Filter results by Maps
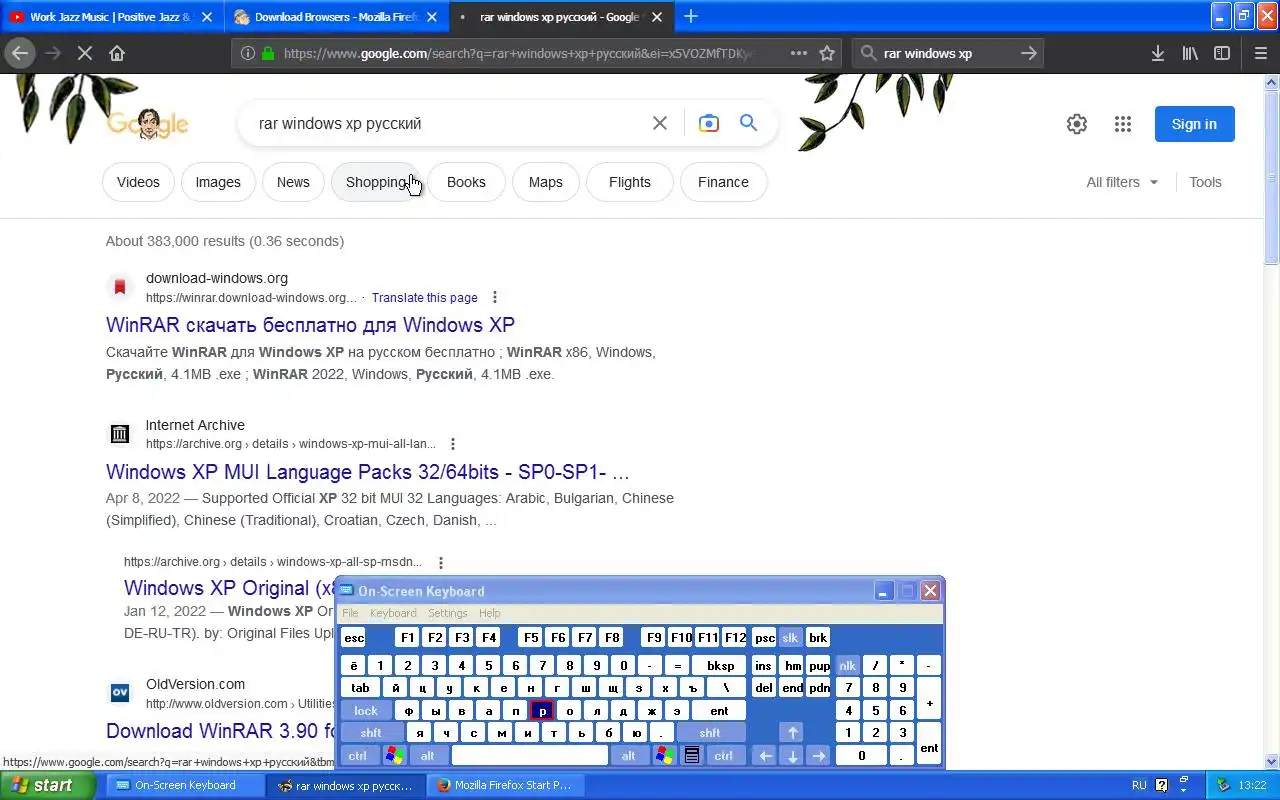1280x800 pixels. [x=545, y=182]
